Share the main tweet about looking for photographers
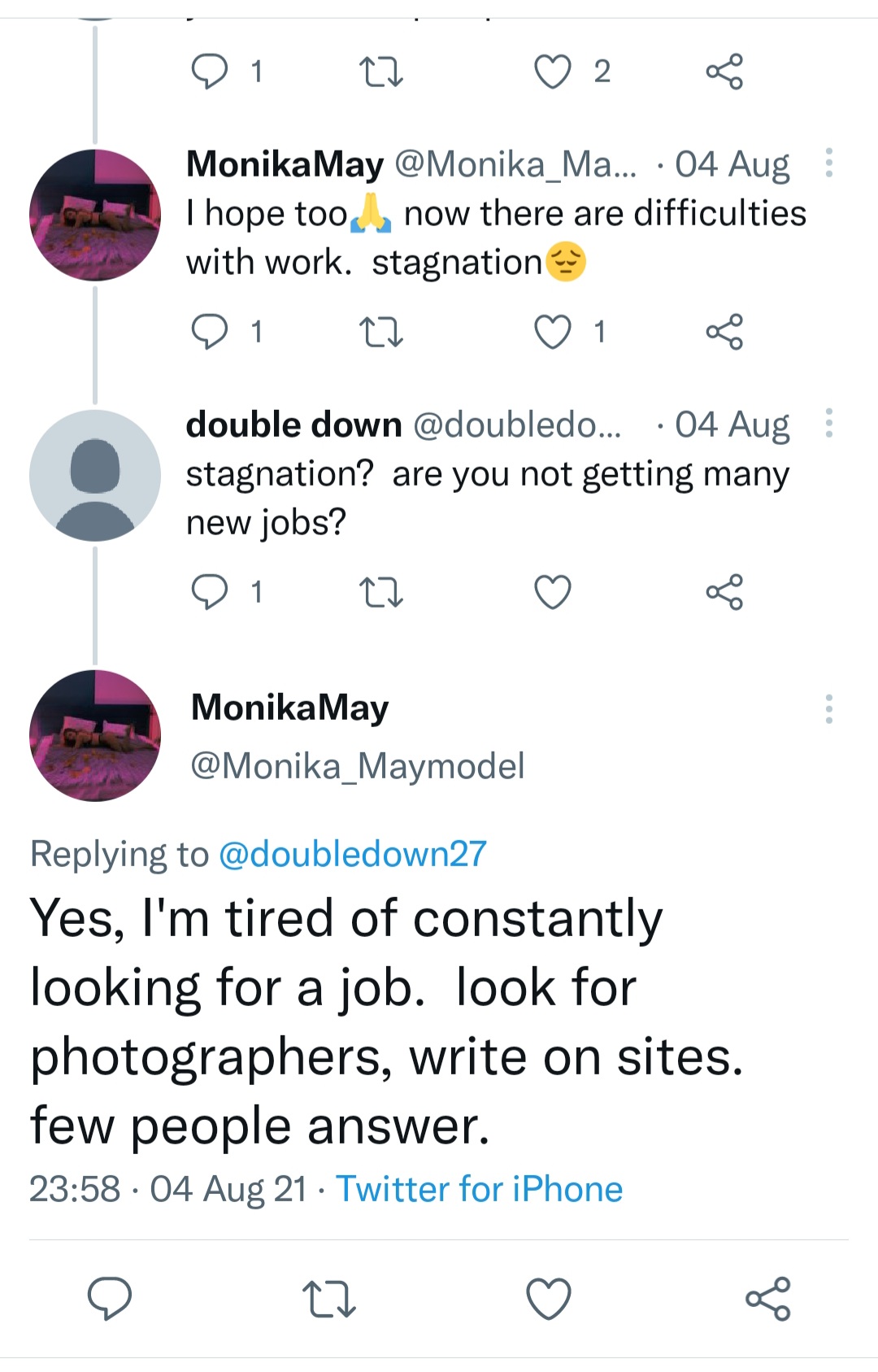878x1372 pixels. (x=767, y=1298)
